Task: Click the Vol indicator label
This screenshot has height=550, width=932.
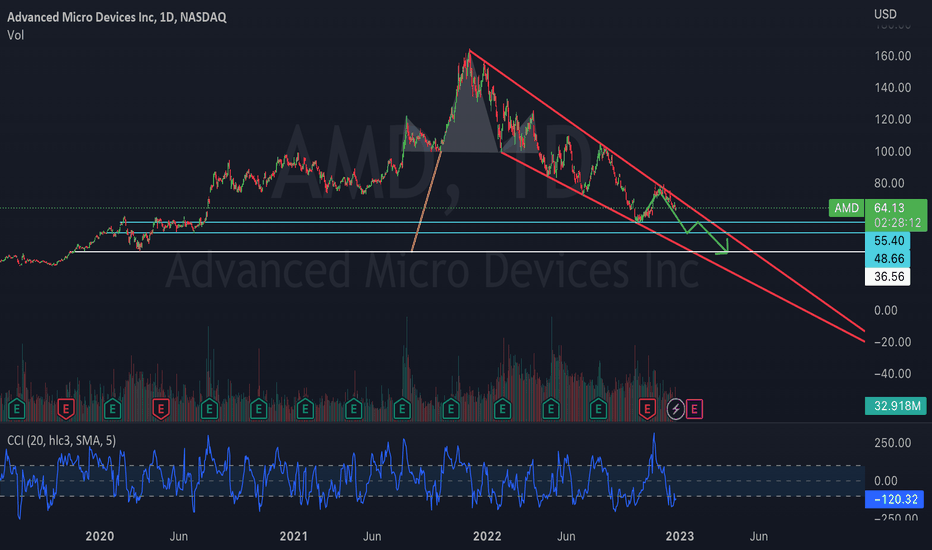Action: point(15,35)
